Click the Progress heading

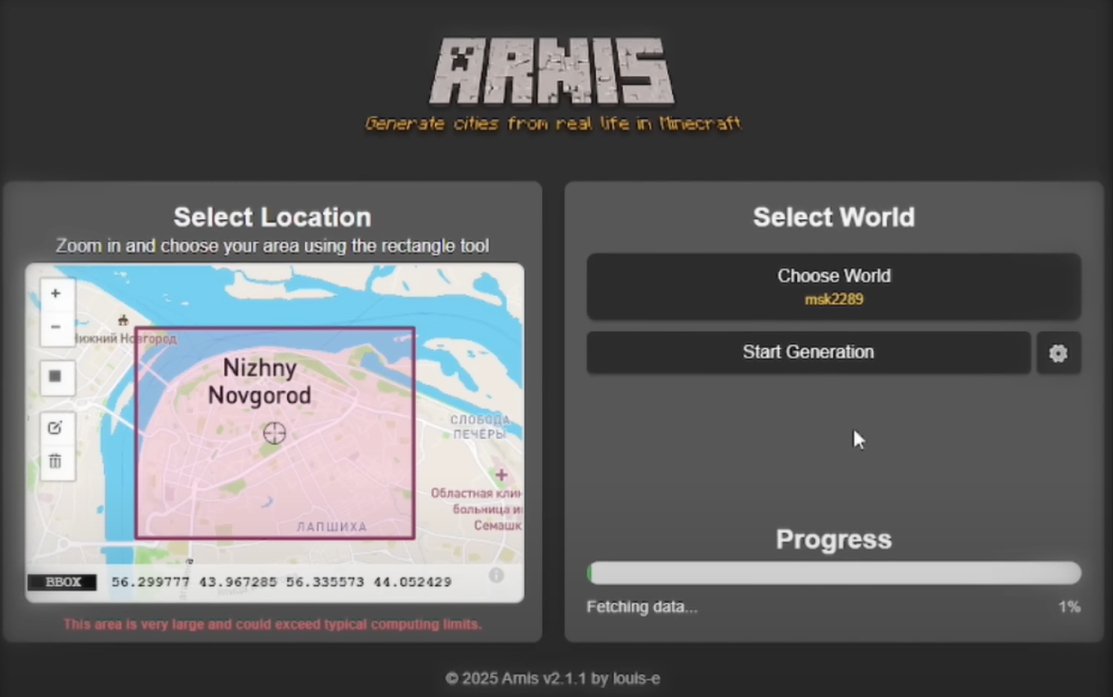[834, 539]
